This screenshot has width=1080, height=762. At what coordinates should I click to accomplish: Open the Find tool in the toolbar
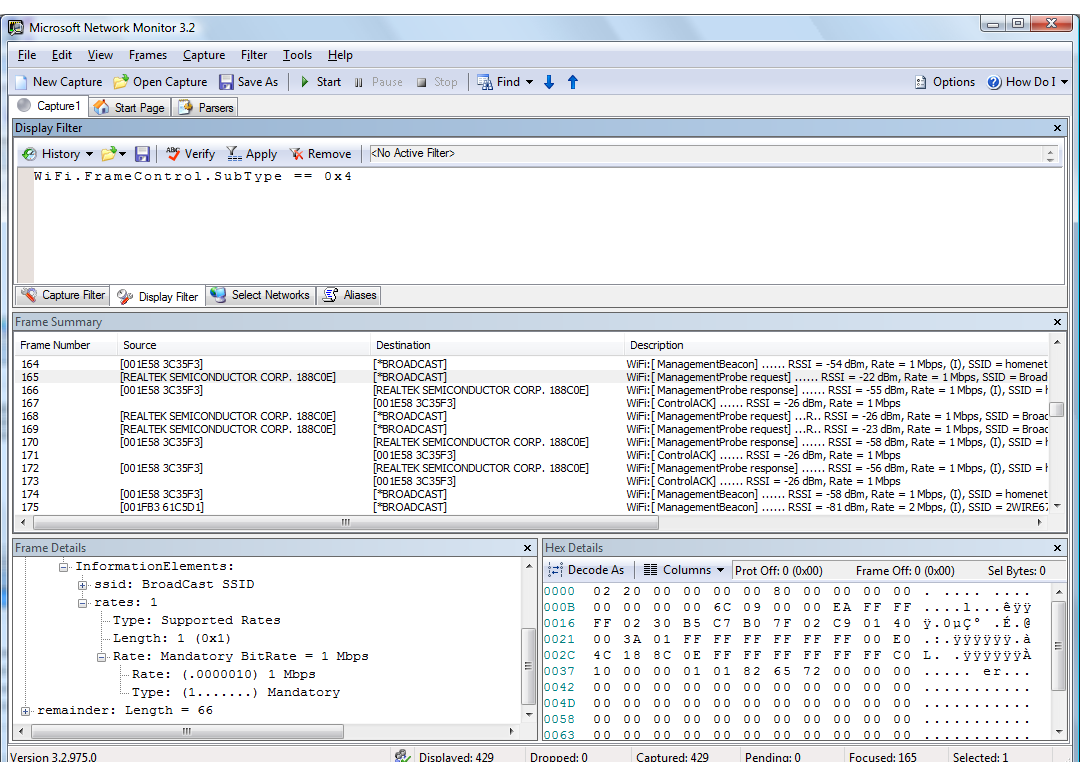point(499,82)
